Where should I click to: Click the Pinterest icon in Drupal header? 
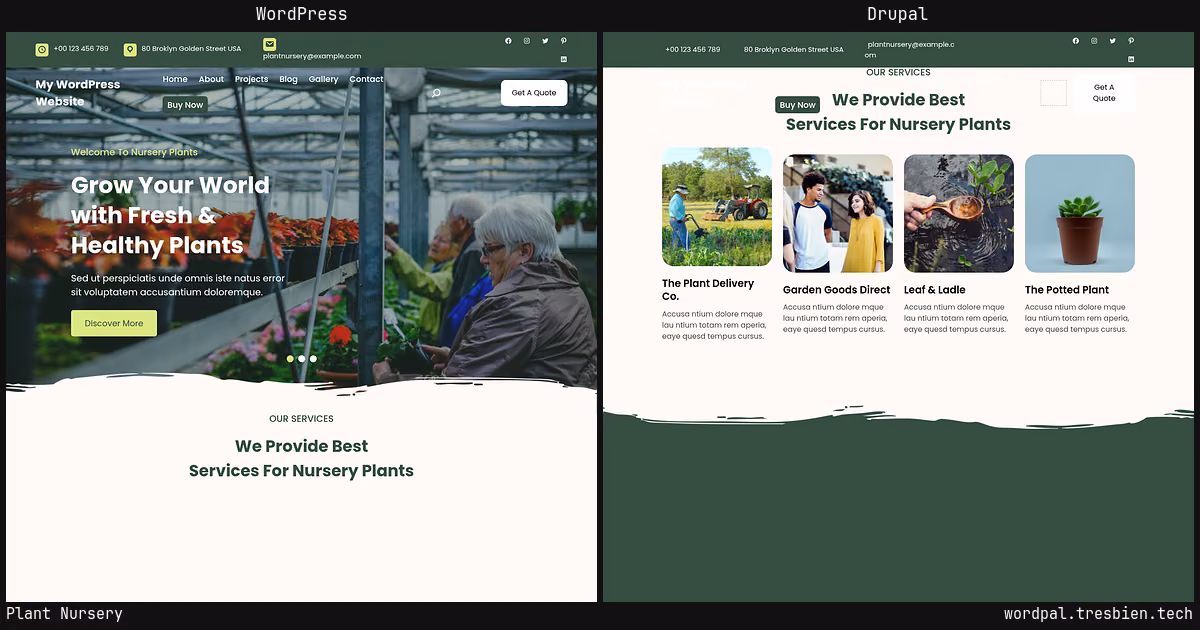tap(1131, 41)
